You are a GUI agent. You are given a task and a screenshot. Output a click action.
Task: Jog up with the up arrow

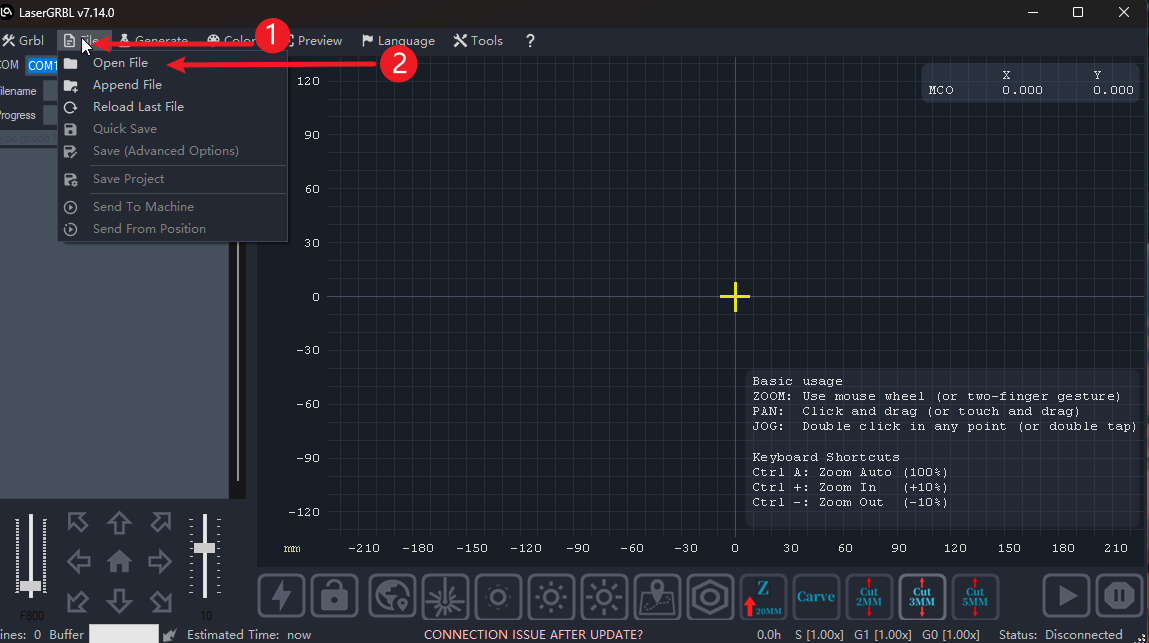[x=119, y=523]
